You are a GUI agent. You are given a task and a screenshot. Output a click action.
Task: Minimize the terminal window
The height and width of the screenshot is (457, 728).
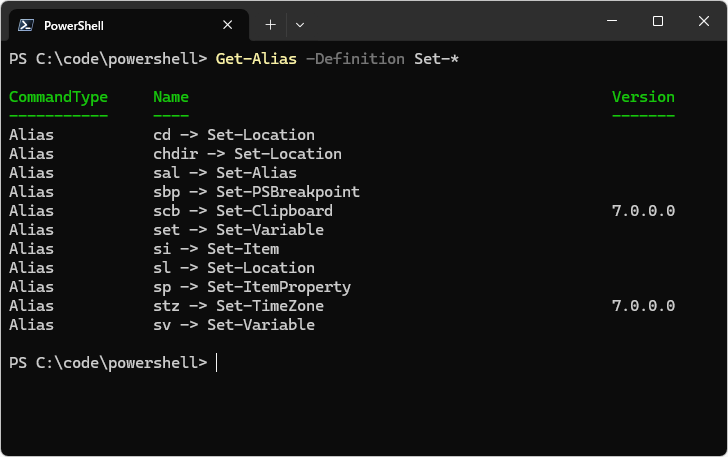pyautogui.click(x=612, y=21)
